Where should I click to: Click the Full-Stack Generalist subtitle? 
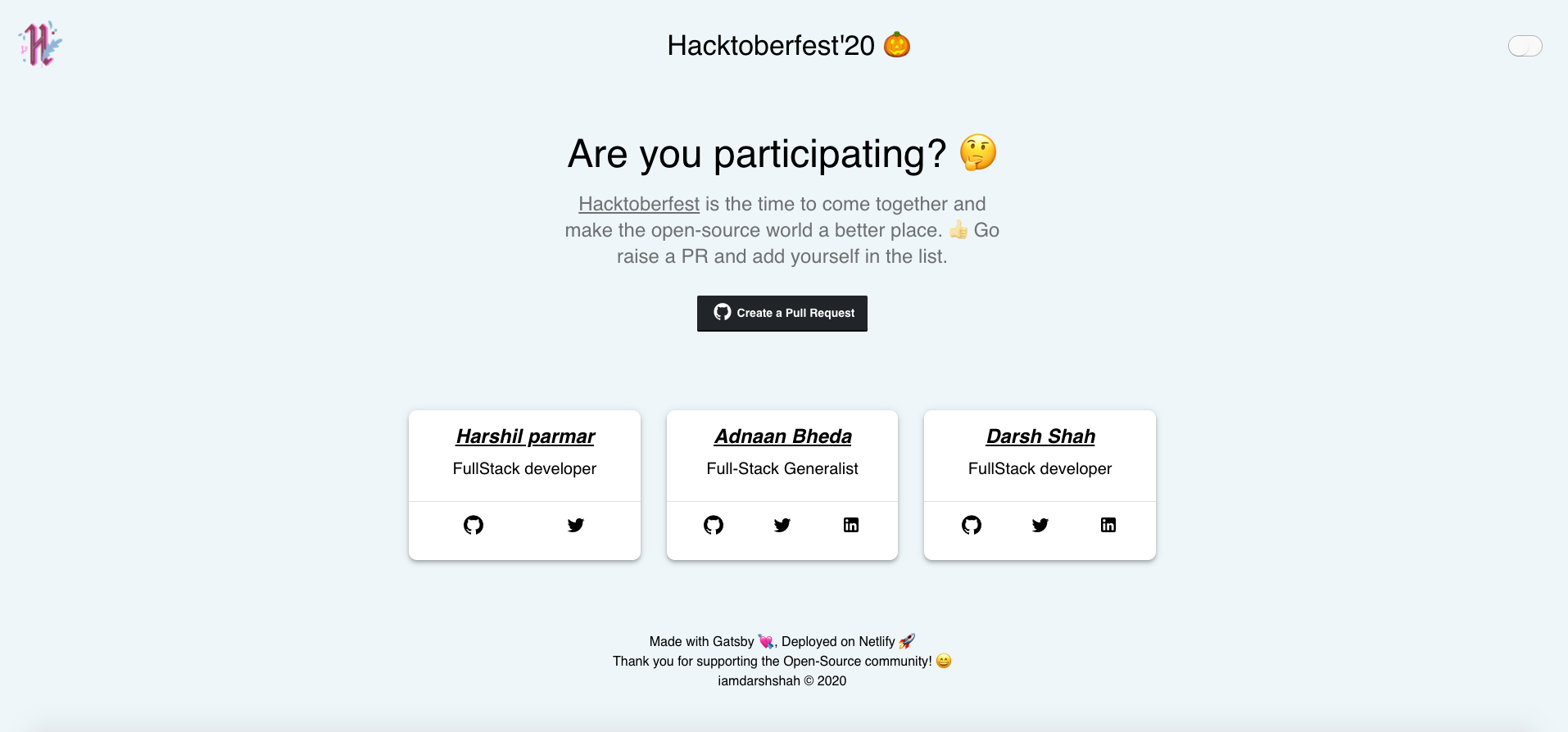782,468
